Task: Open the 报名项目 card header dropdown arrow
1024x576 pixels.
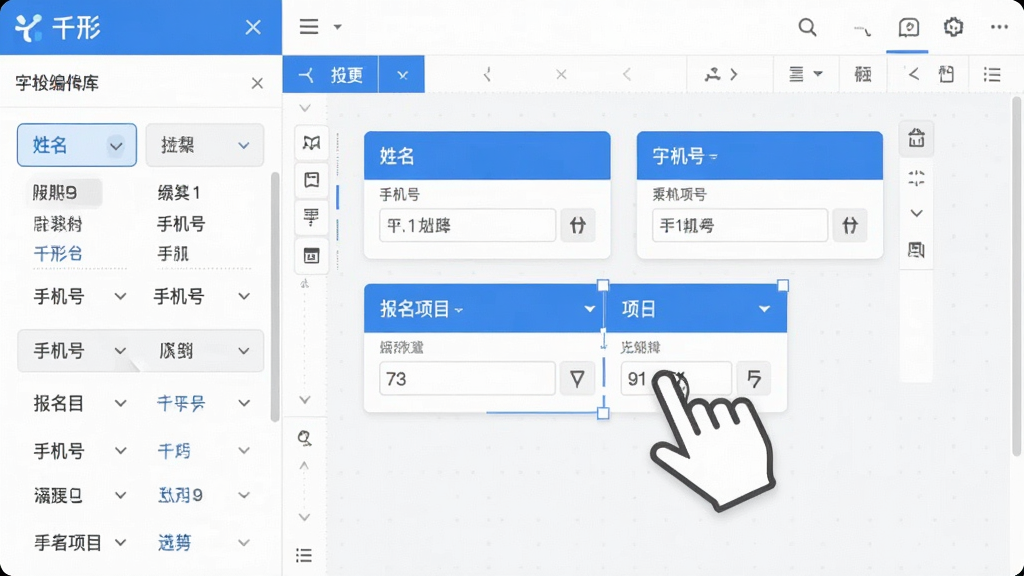Action: pos(590,309)
